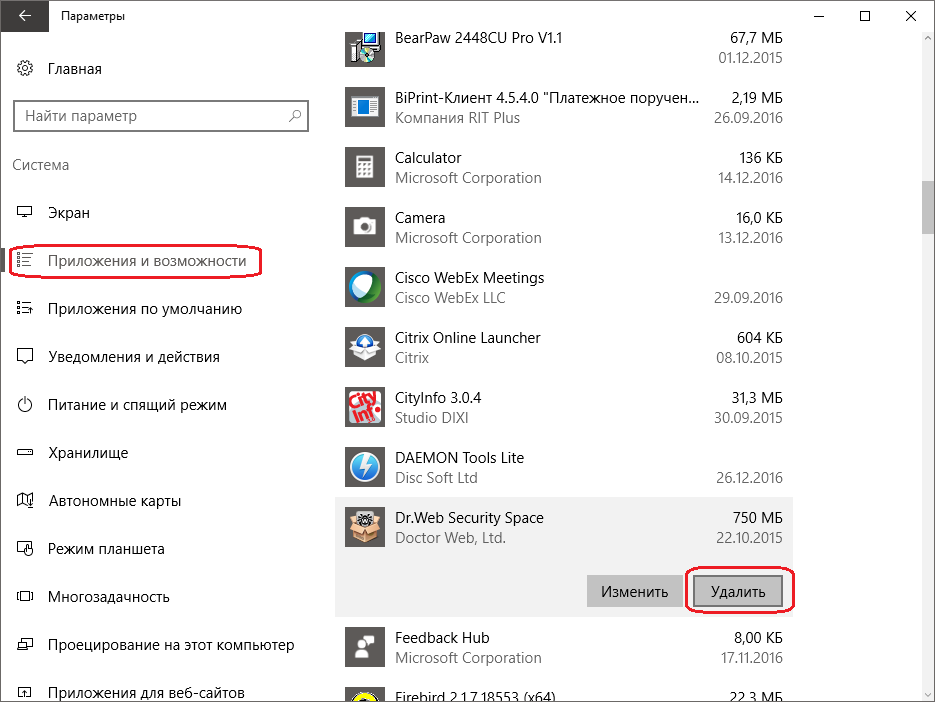Click the Приложения по умолчанию icon
935x702 pixels.
tap(24, 308)
